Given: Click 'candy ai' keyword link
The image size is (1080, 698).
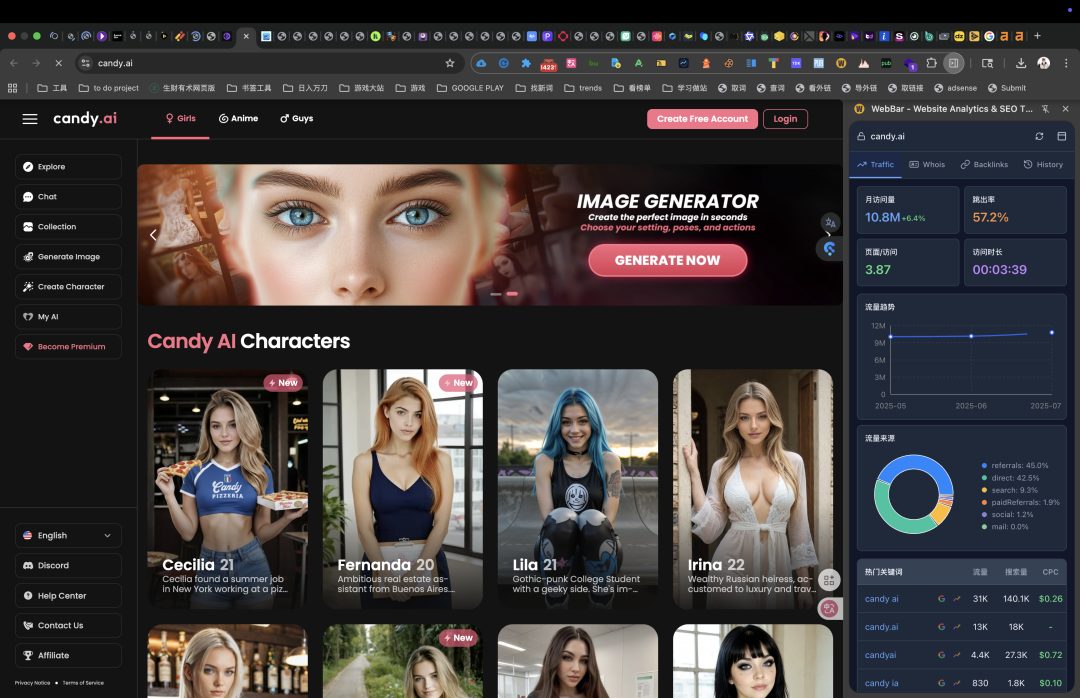Looking at the screenshot, I should (882, 599).
